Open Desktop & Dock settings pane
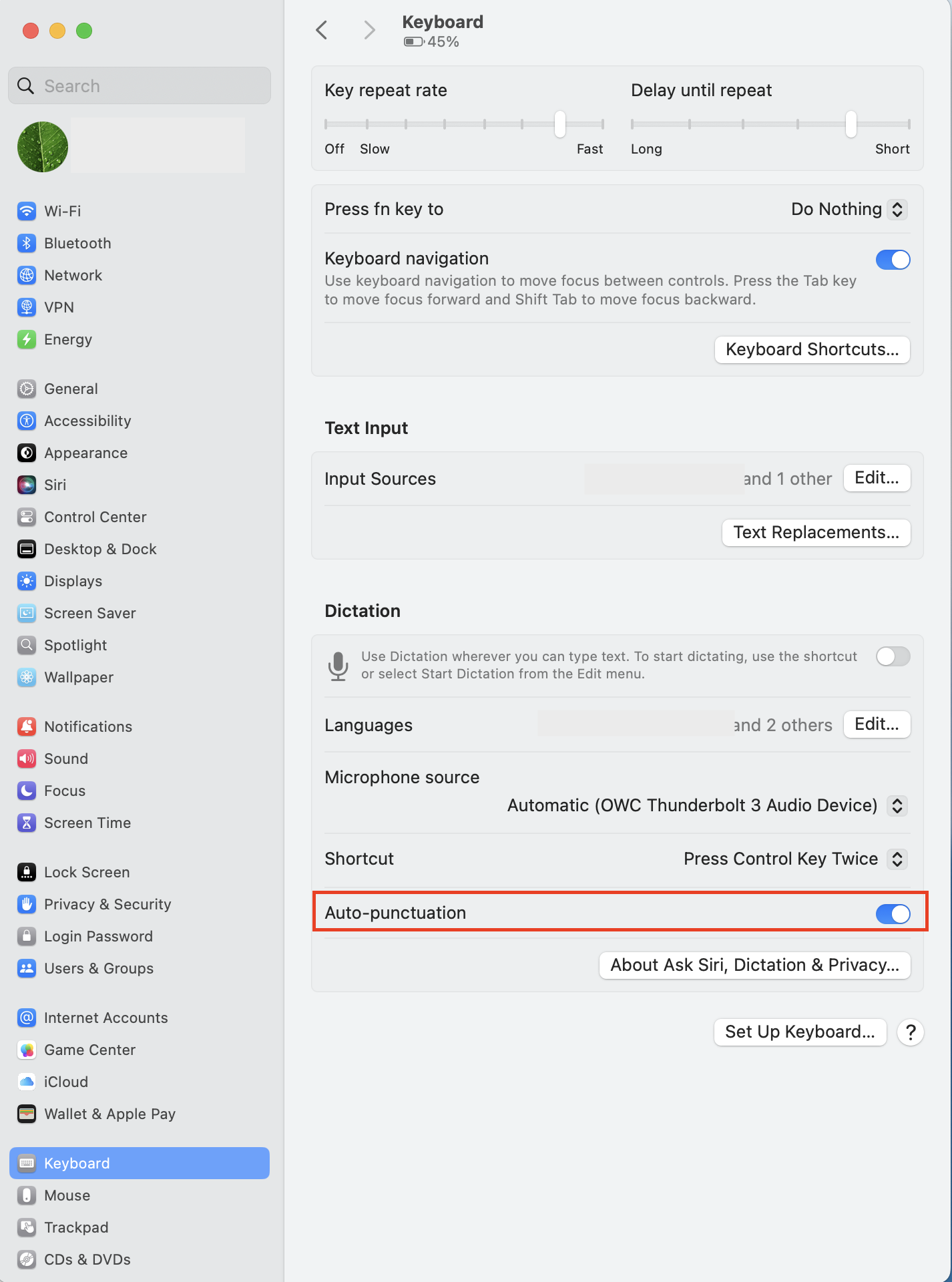Viewport: 952px width, 1282px height. coord(100,549)
